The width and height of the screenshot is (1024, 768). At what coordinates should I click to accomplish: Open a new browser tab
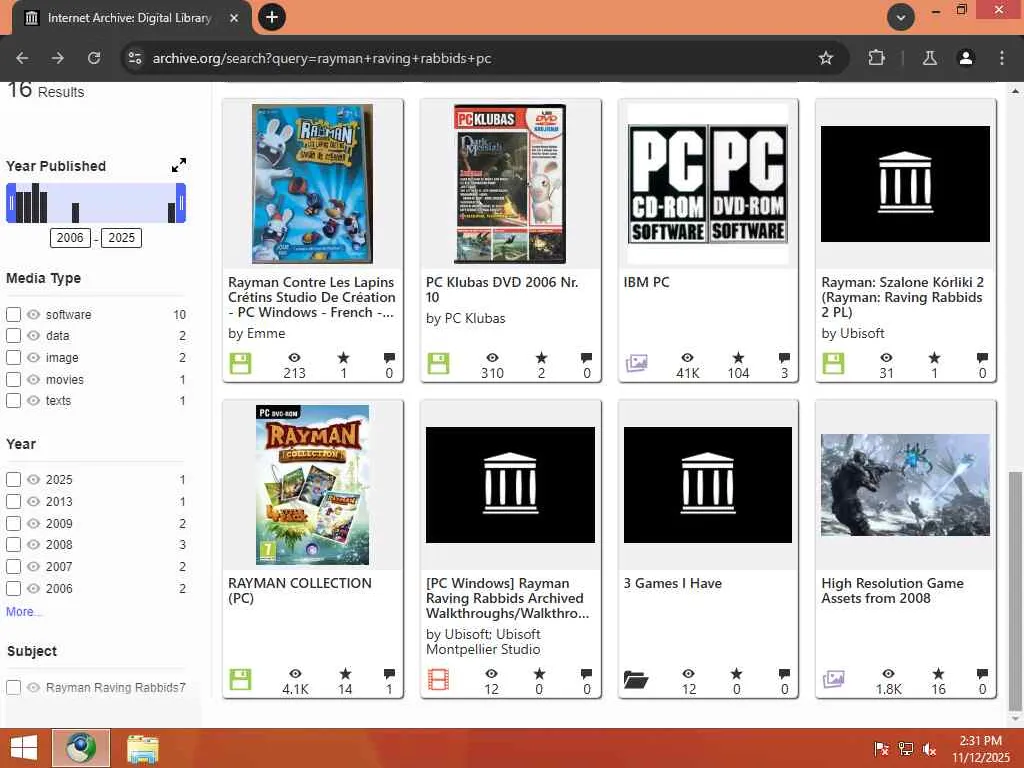point(272,17)
